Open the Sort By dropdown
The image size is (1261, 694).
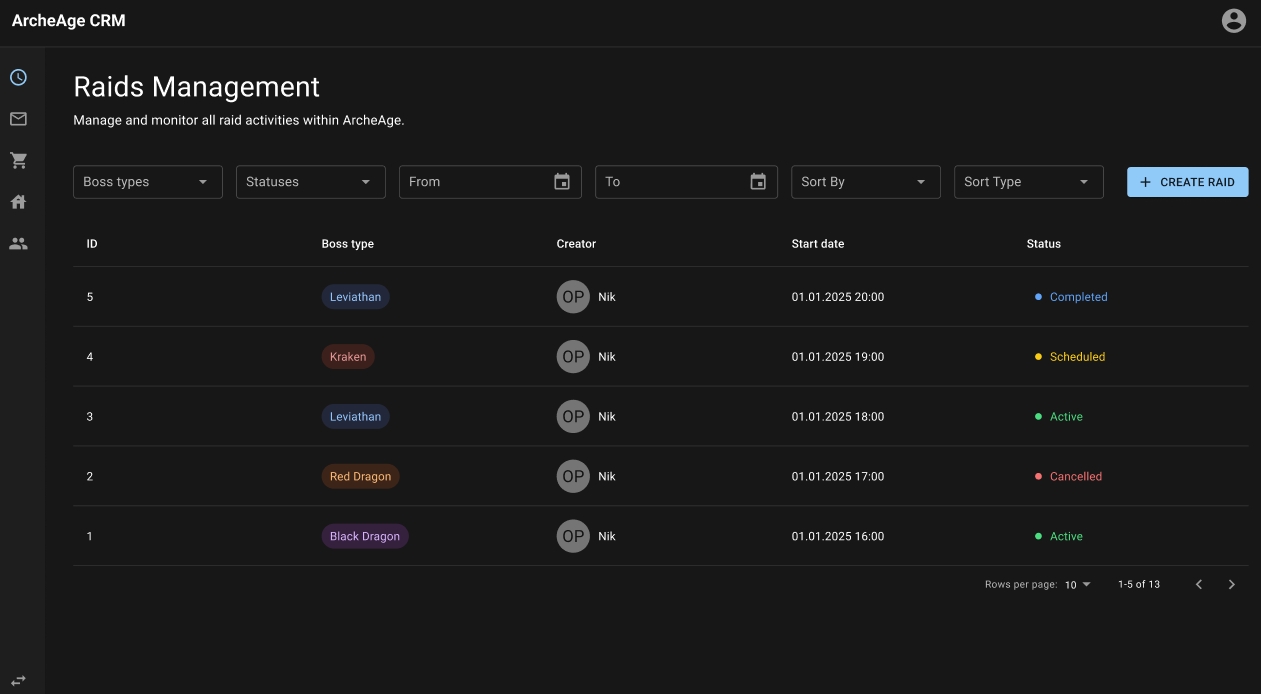(865, 182)
